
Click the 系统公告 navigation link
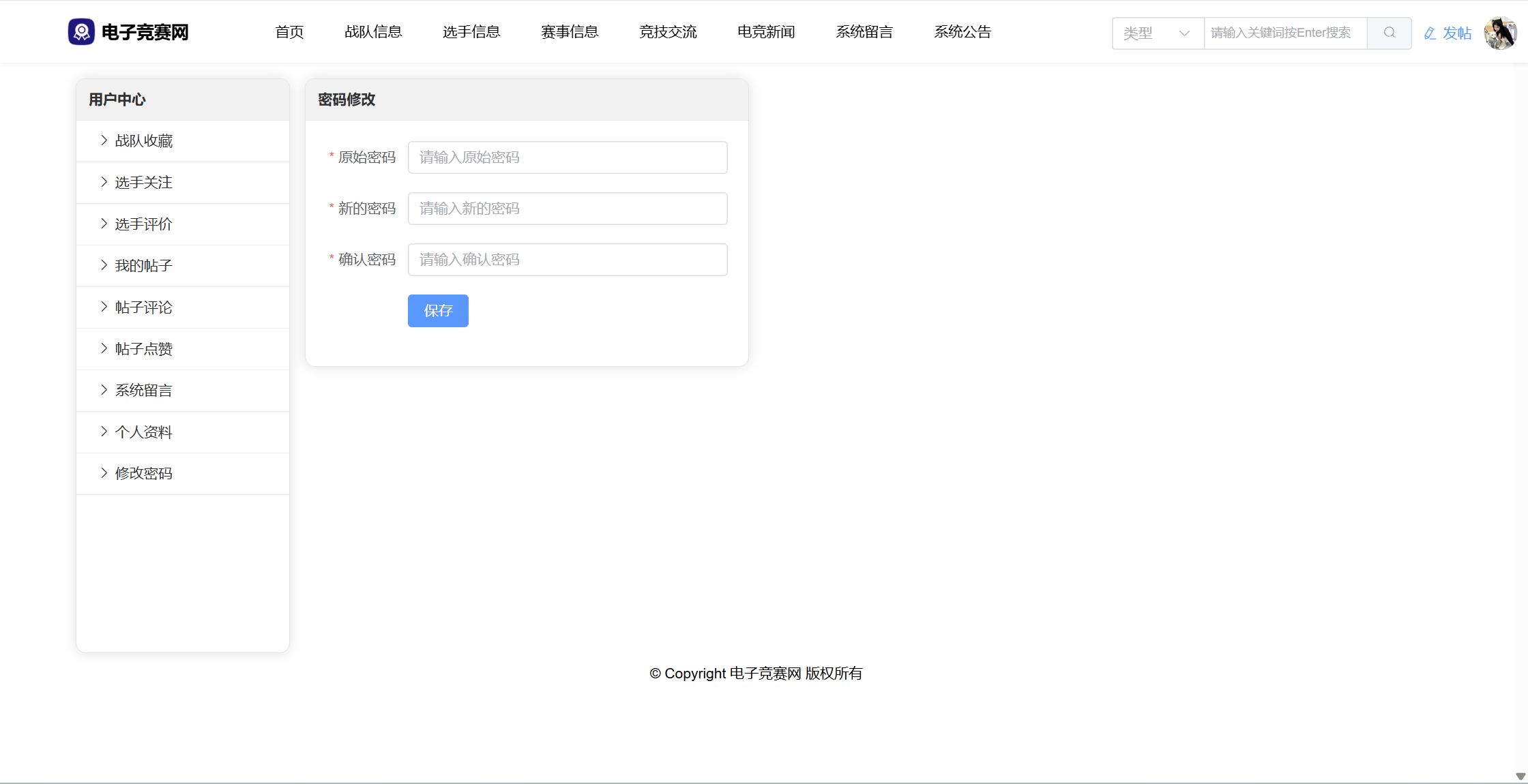pyautogui.click(x=963, y=32)
